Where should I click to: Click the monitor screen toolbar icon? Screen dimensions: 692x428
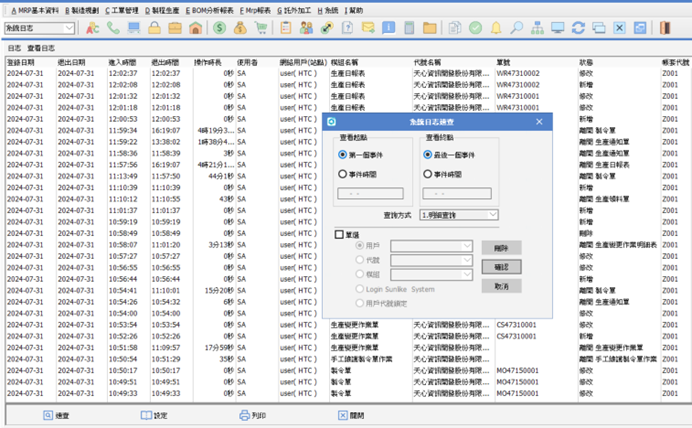[557, 28]
